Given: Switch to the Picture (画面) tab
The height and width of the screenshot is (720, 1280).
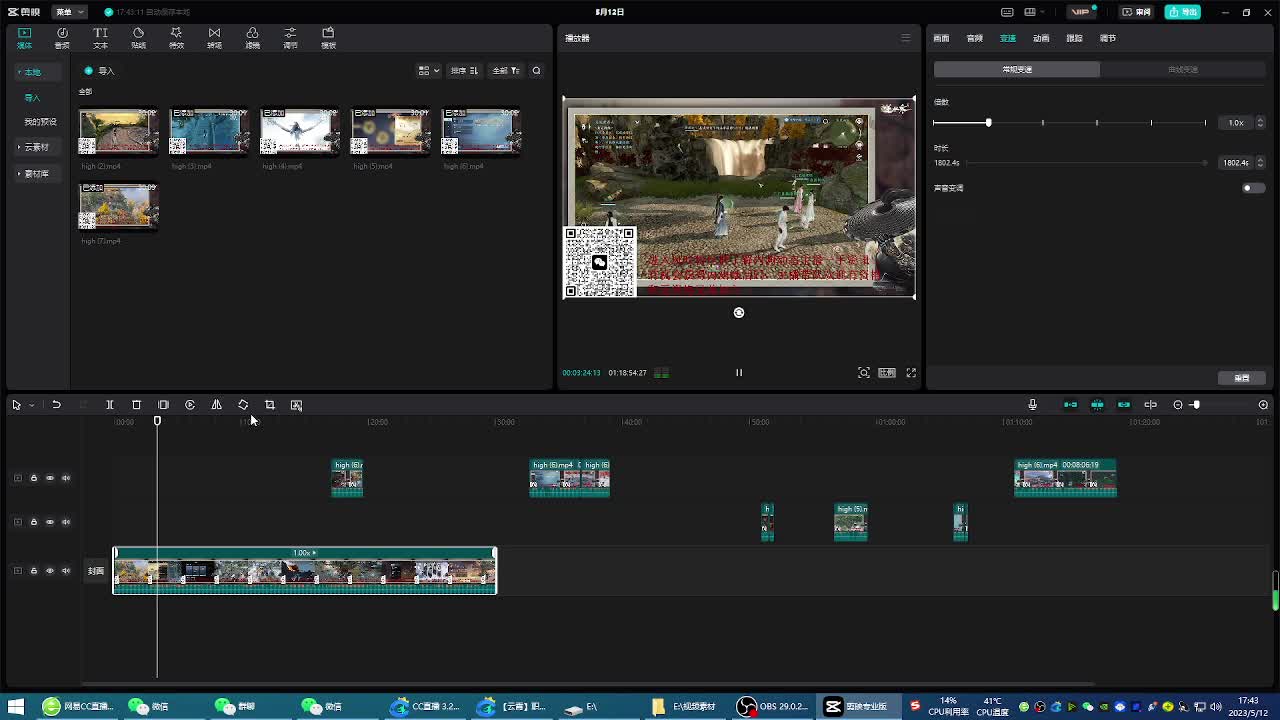Looking at the screenshot, I should 941,38.
